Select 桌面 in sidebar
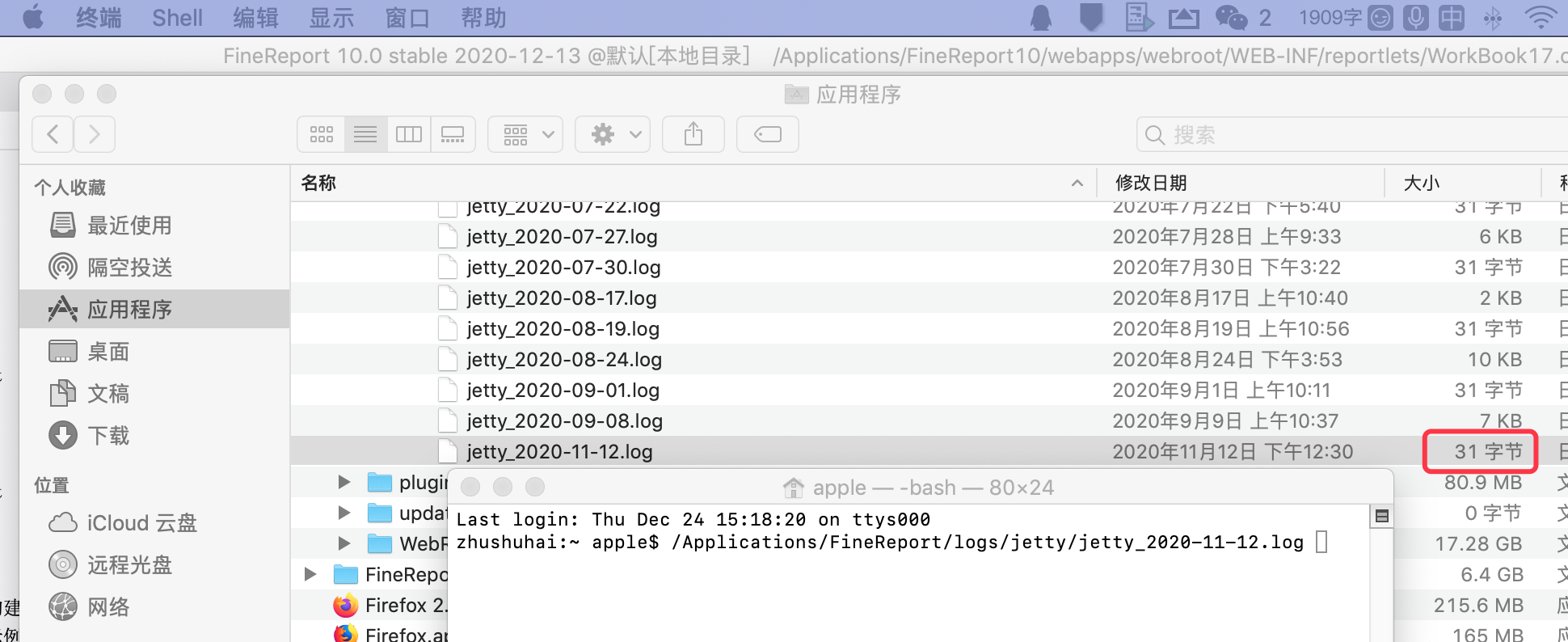1568x642 pixels. [154, 352]
